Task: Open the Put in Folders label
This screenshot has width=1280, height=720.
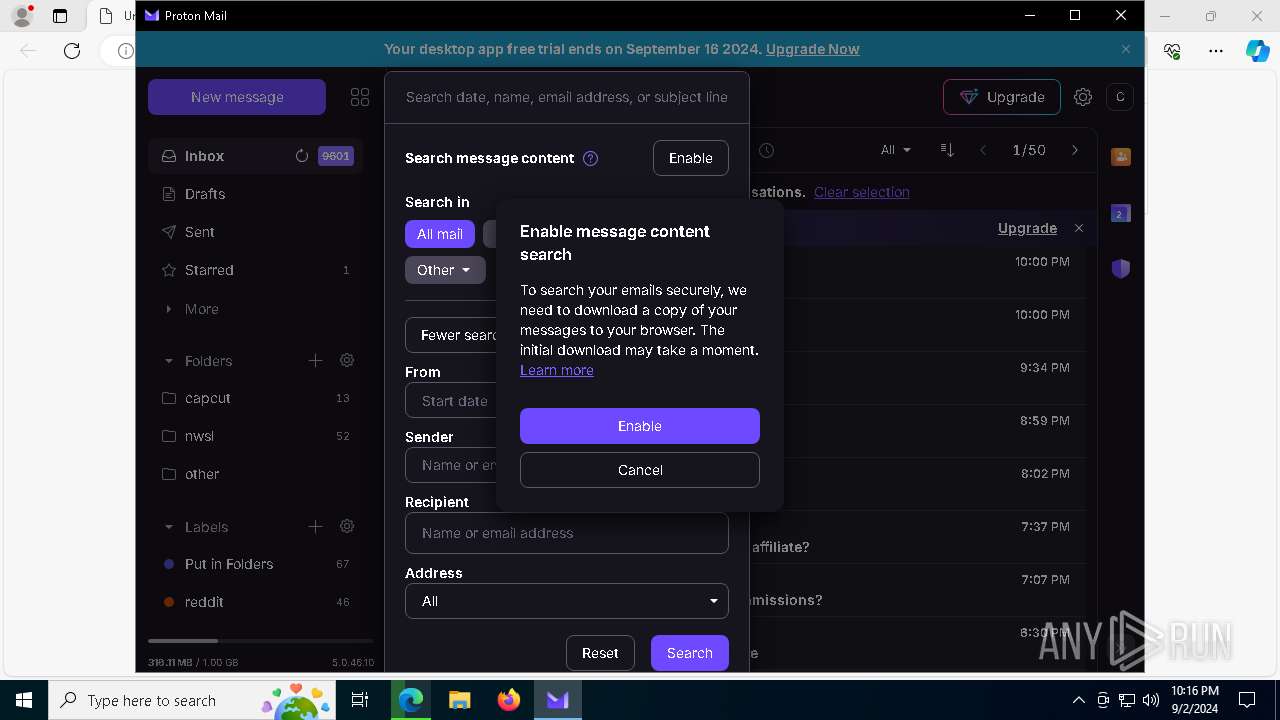Action: tap(255, 564)
